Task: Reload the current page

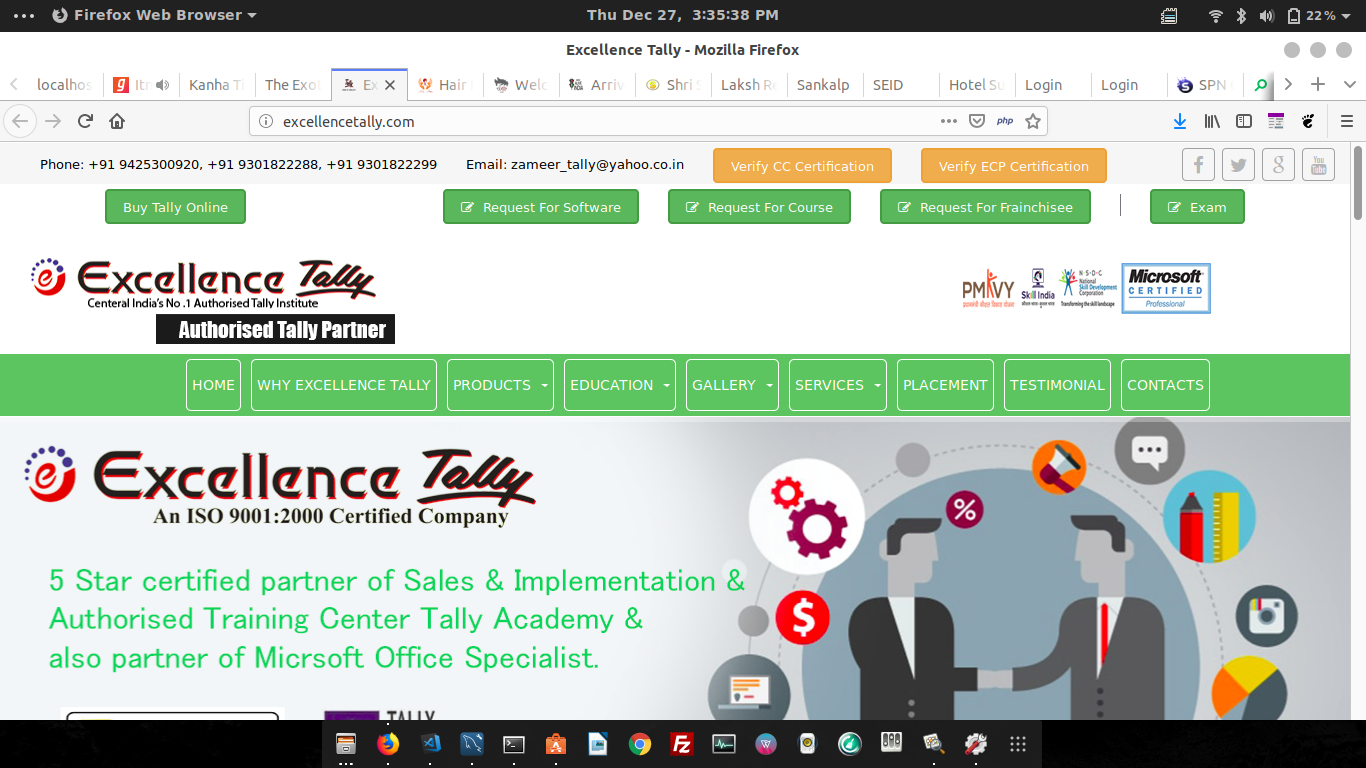Action: point(85,121)
